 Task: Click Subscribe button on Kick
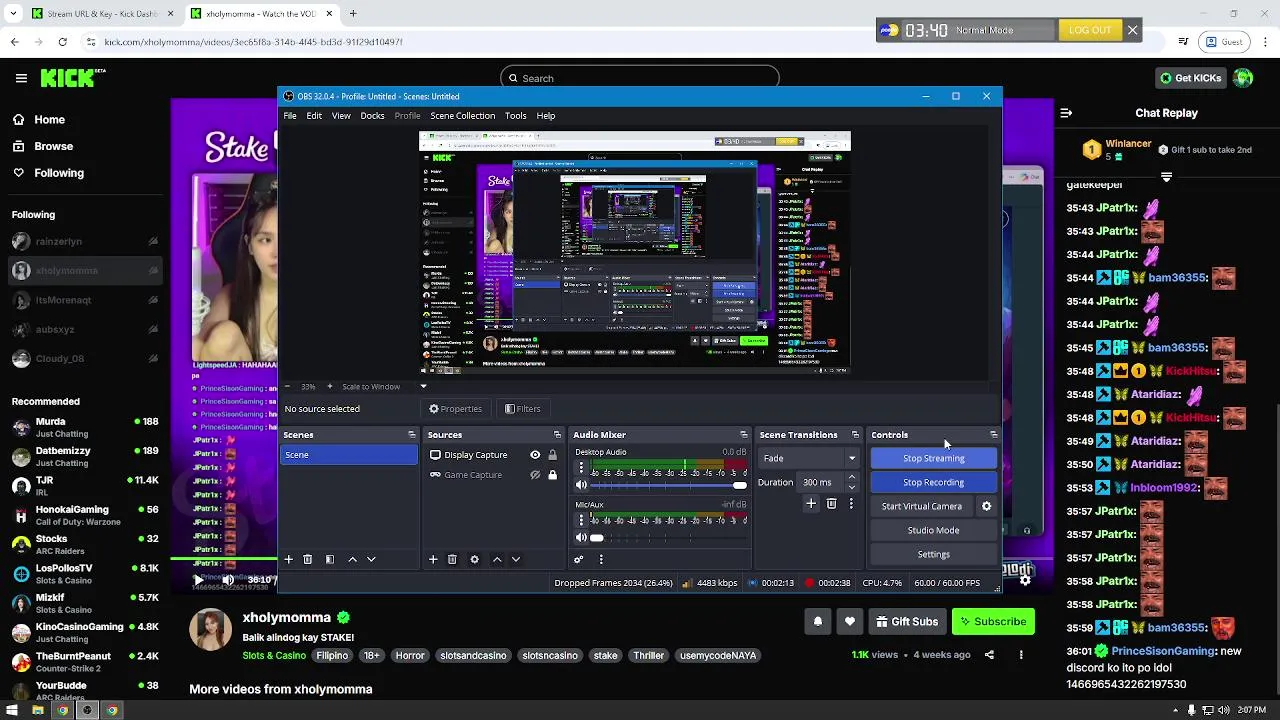click(993, 622)
